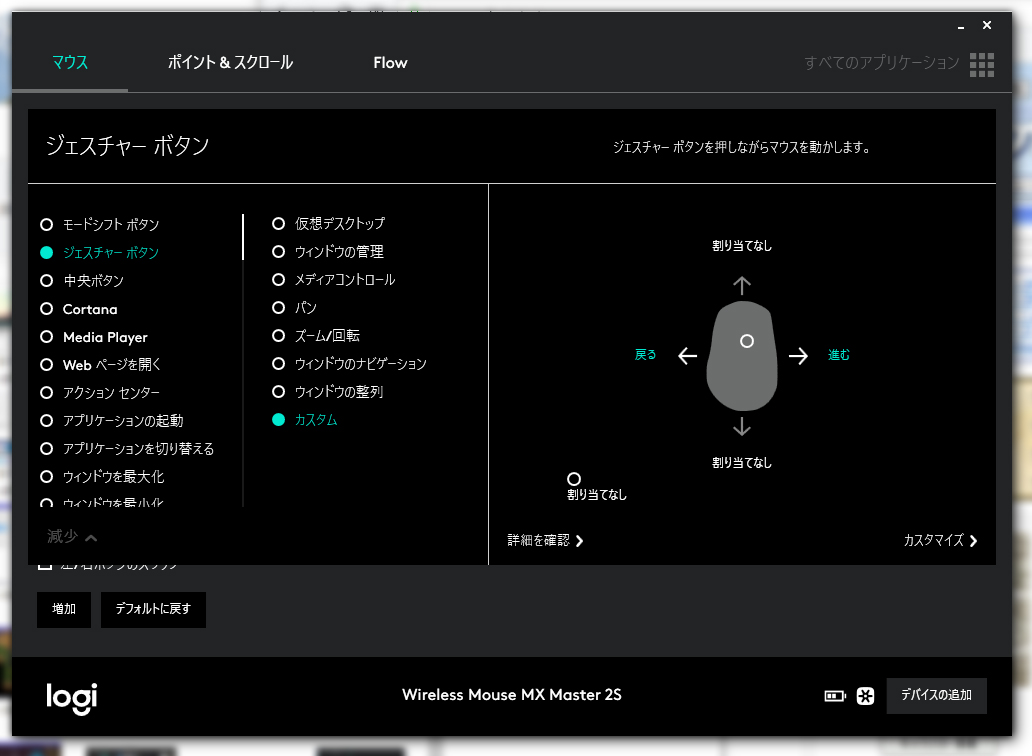
Task: Select Web ページを開く radio option
Action: click(x=101, y=365)
